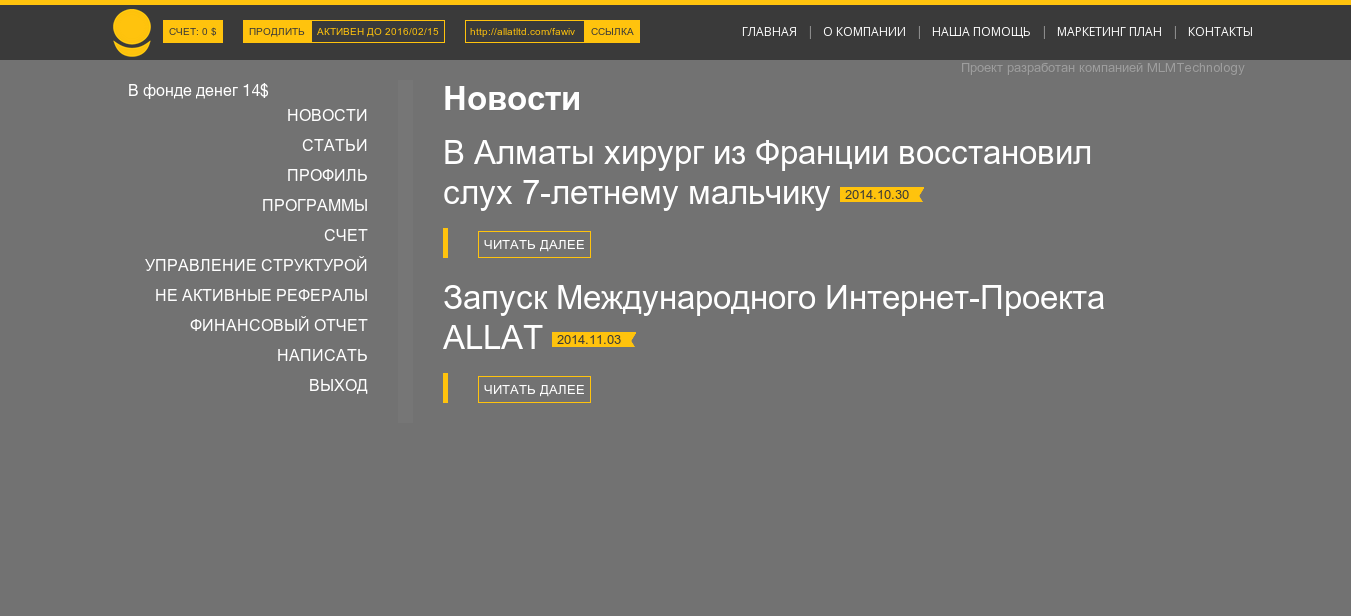
Task: Read more about the ALLAT launch article
Action: 534,390
